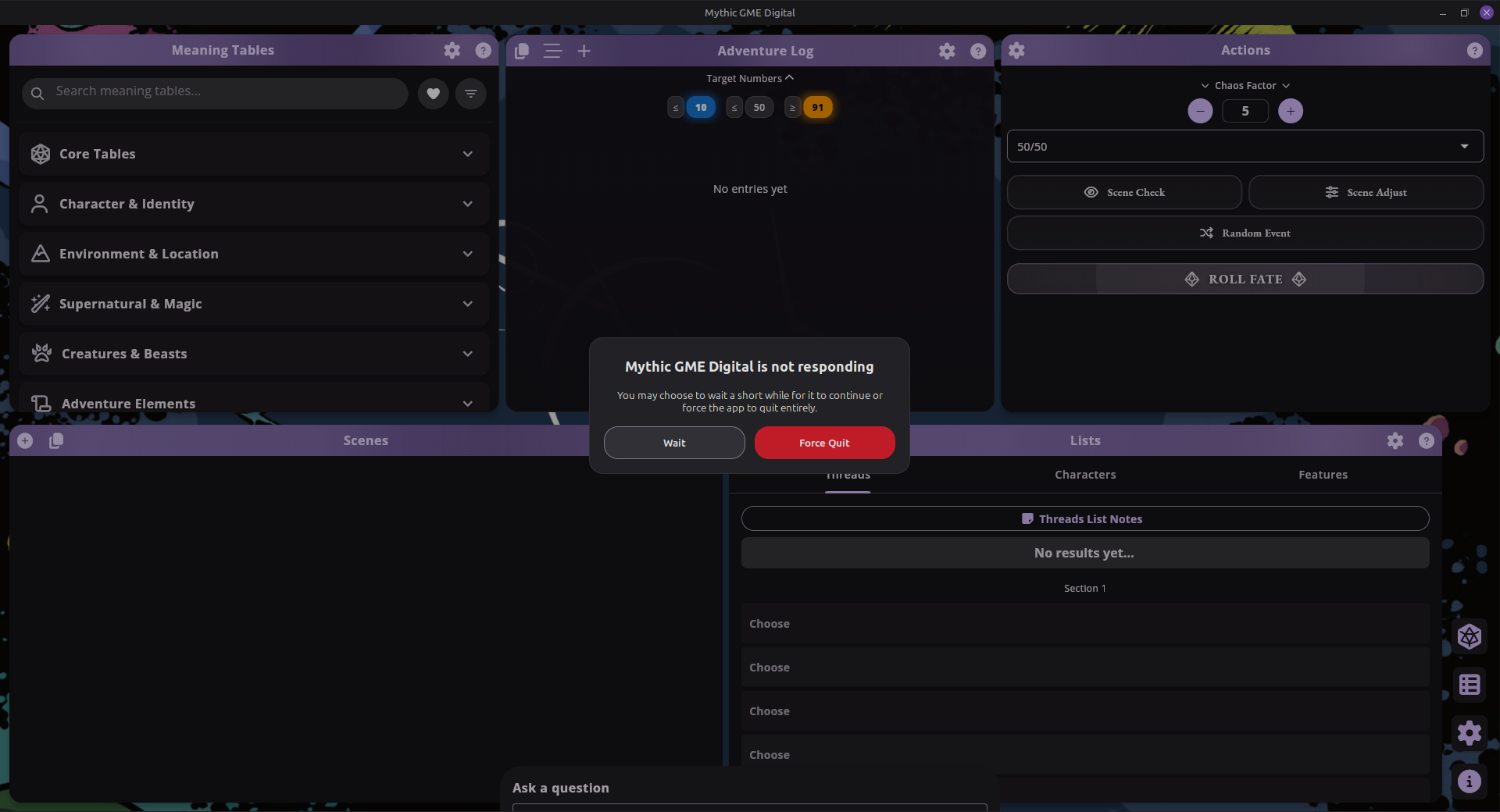Add a new scene in Scenes panel

tap(25, 441)
